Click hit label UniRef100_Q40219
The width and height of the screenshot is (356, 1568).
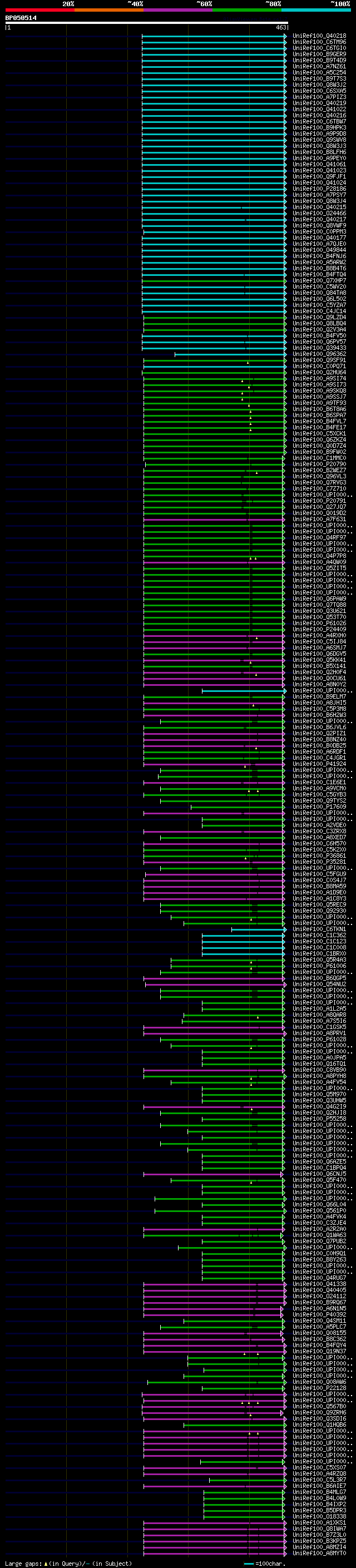(319, 103)
